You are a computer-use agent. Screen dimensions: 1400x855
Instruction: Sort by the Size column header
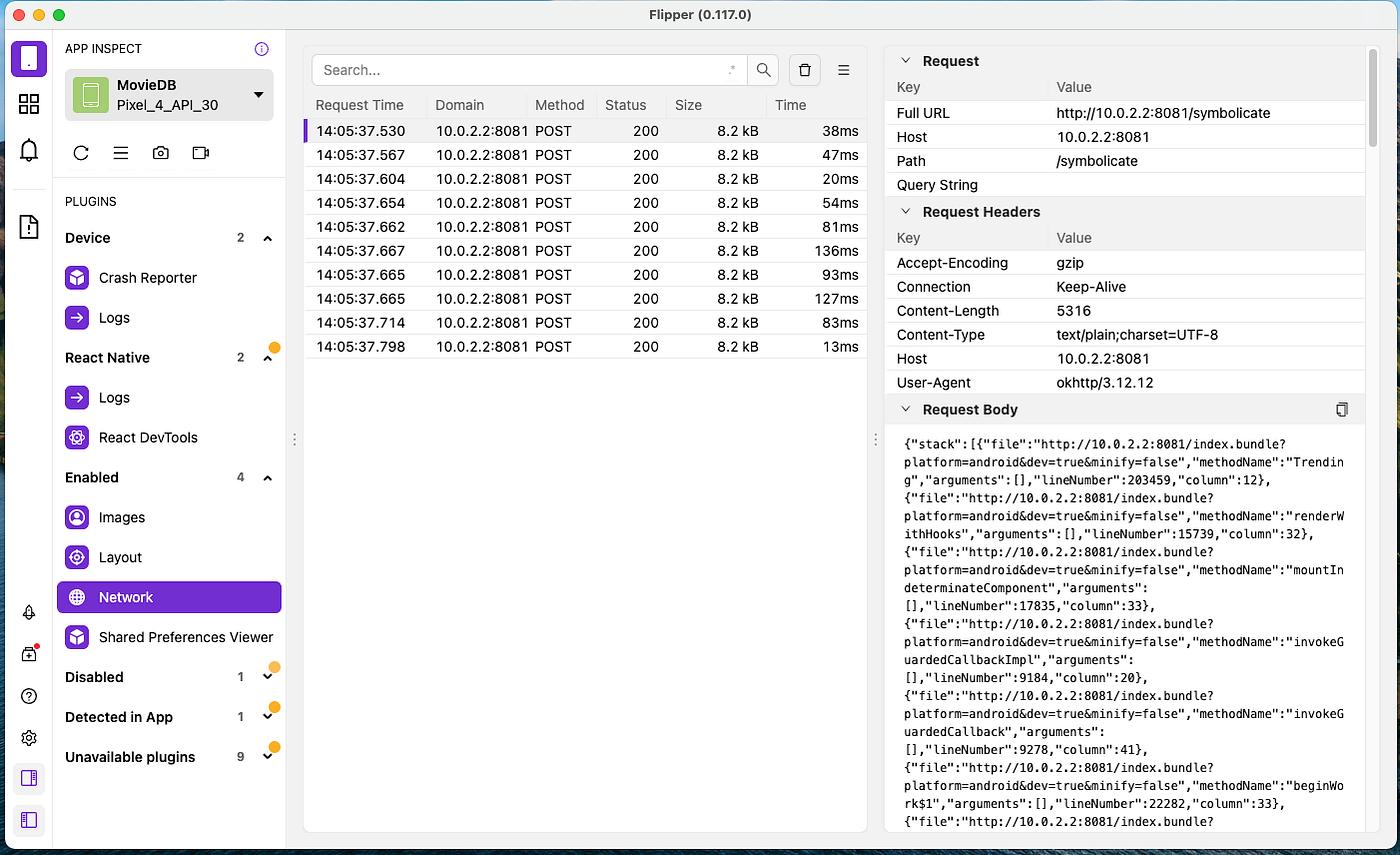[x=688, y=105]
